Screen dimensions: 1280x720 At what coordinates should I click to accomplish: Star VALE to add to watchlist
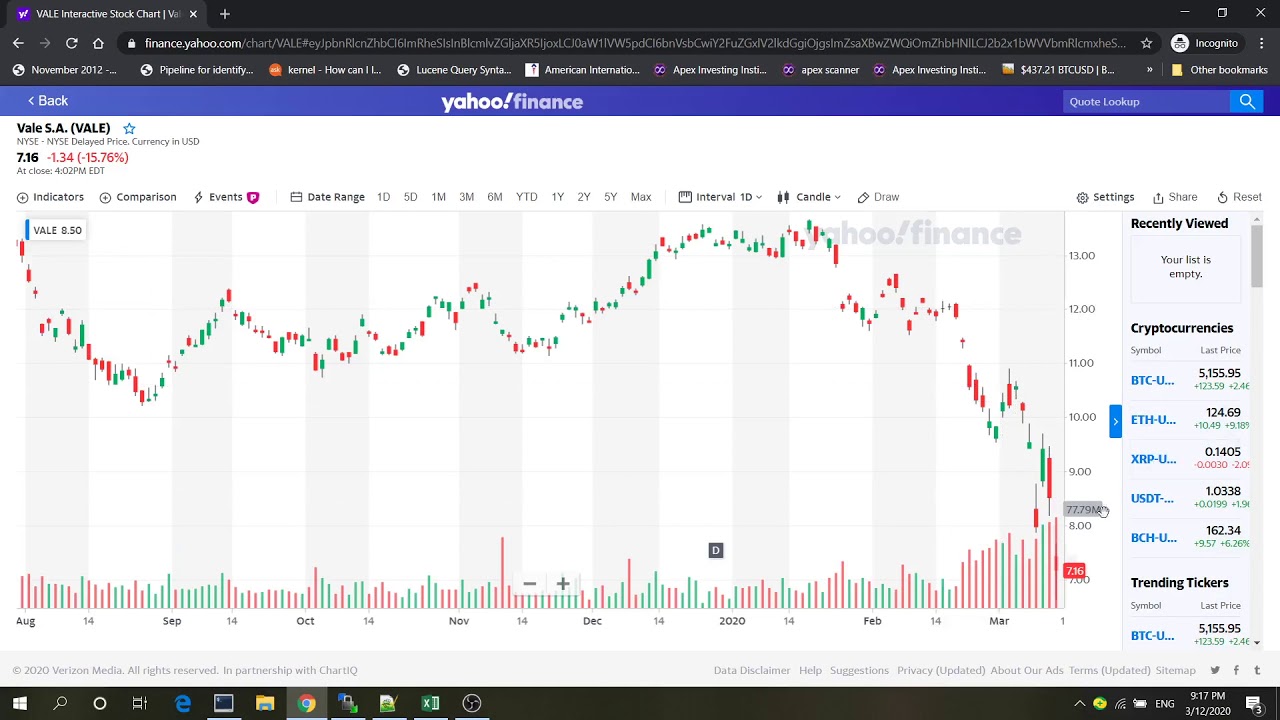tap(129, 128)
